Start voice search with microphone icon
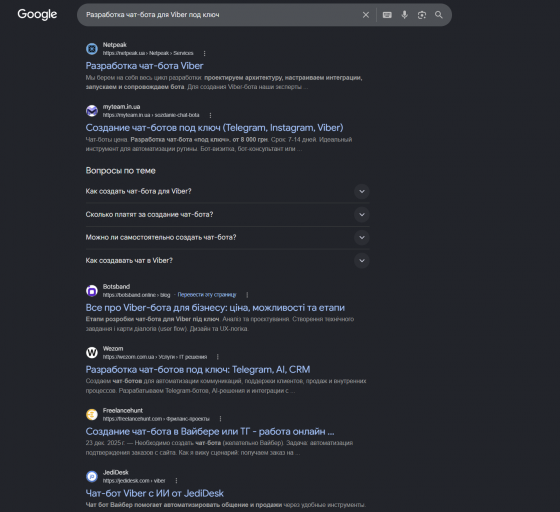 coord(404,15)
